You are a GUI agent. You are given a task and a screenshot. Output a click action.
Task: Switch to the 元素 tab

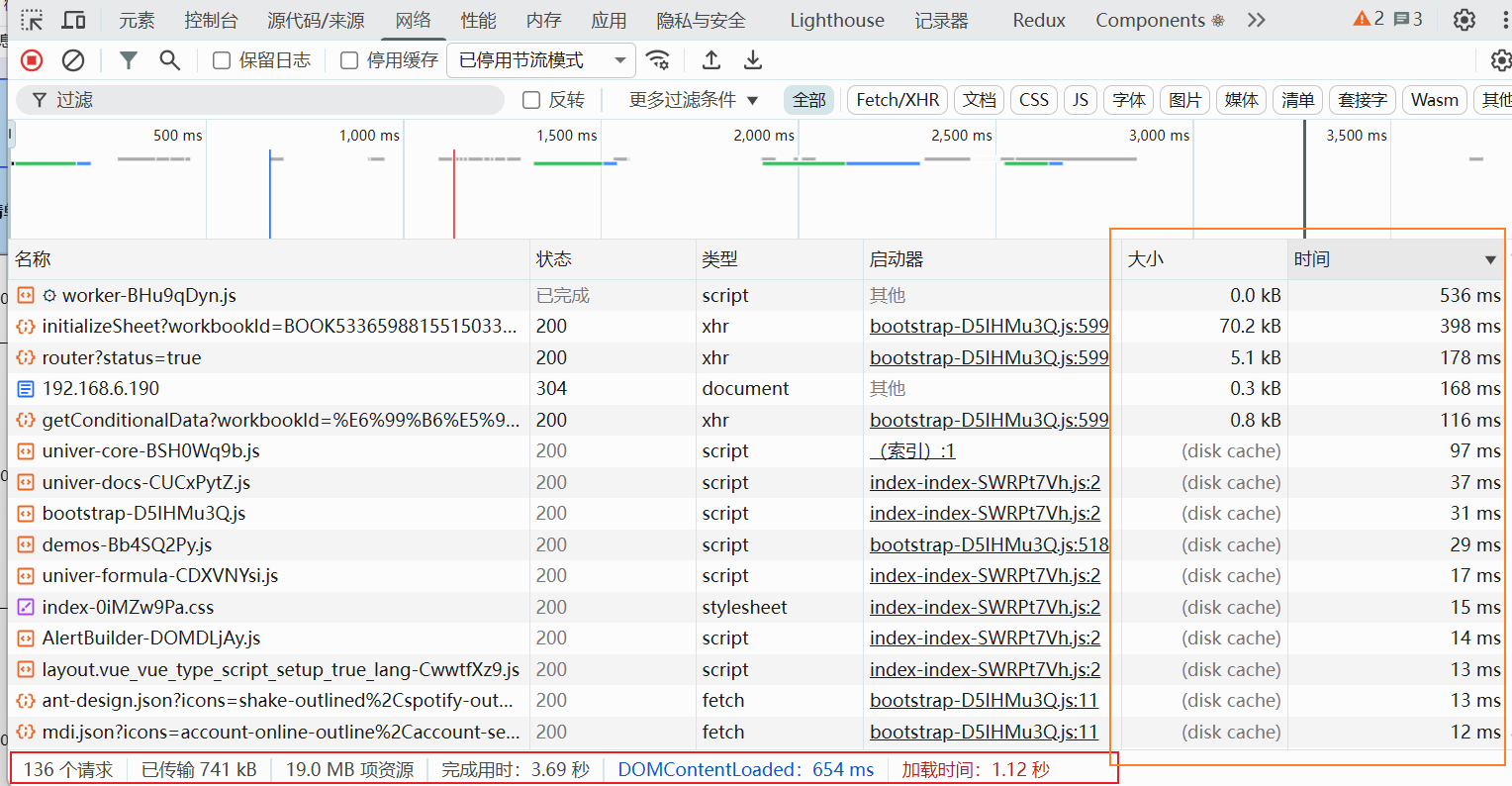tap(137, 20)
